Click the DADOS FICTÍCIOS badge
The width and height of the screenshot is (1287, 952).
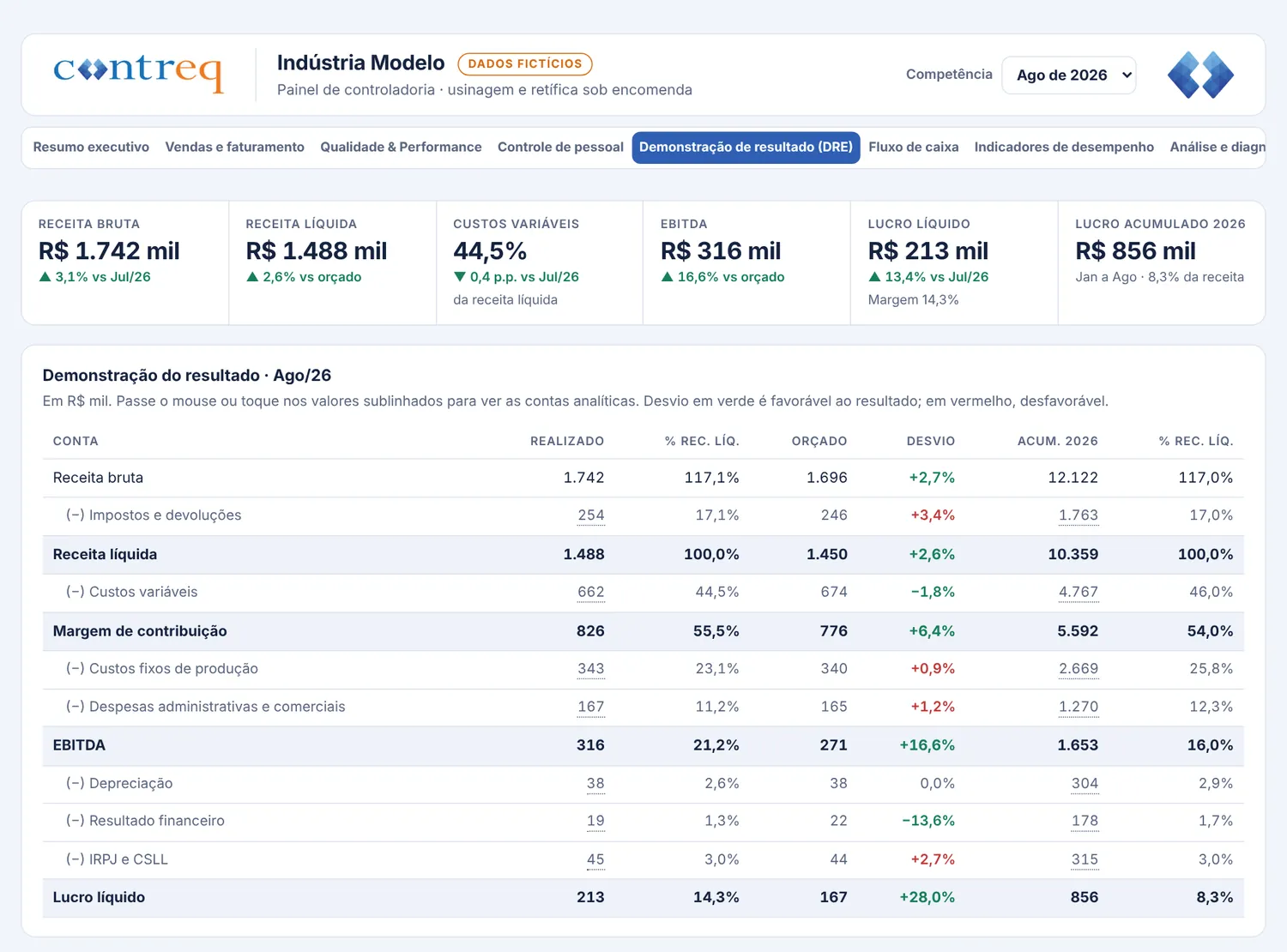525,63
